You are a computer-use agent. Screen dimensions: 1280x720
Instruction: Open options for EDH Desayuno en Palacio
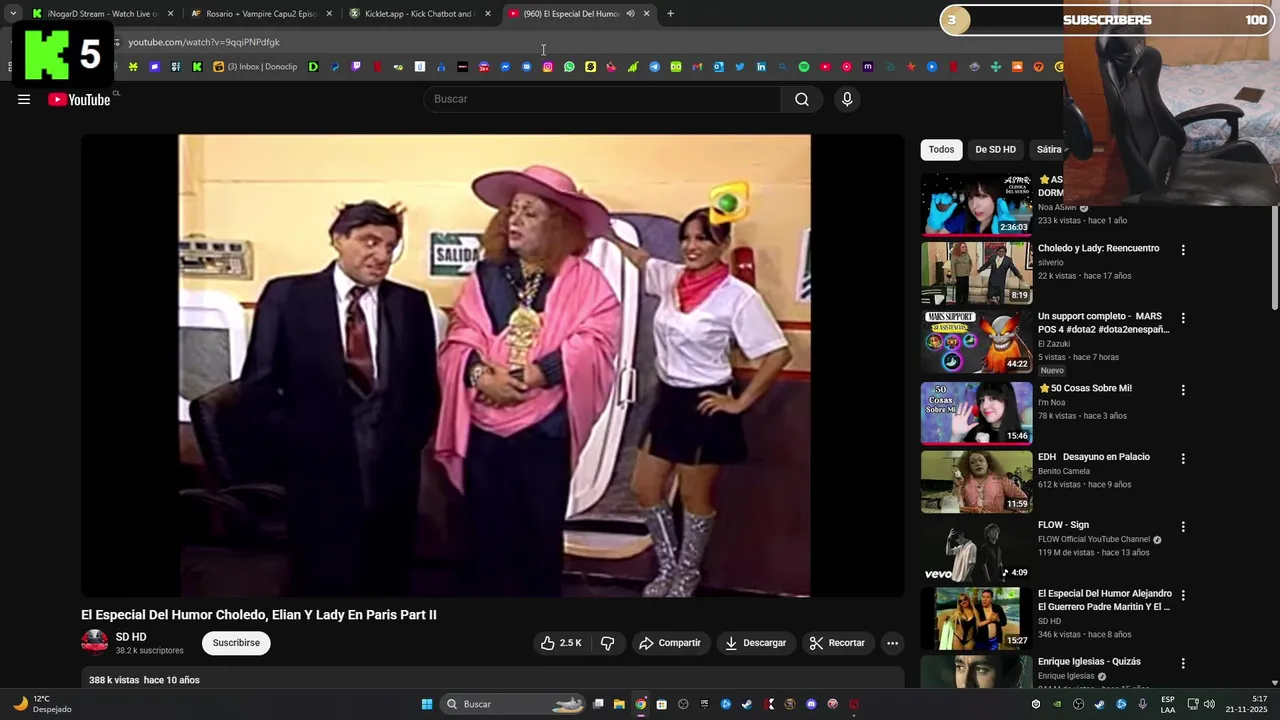tap(1183, 459)
